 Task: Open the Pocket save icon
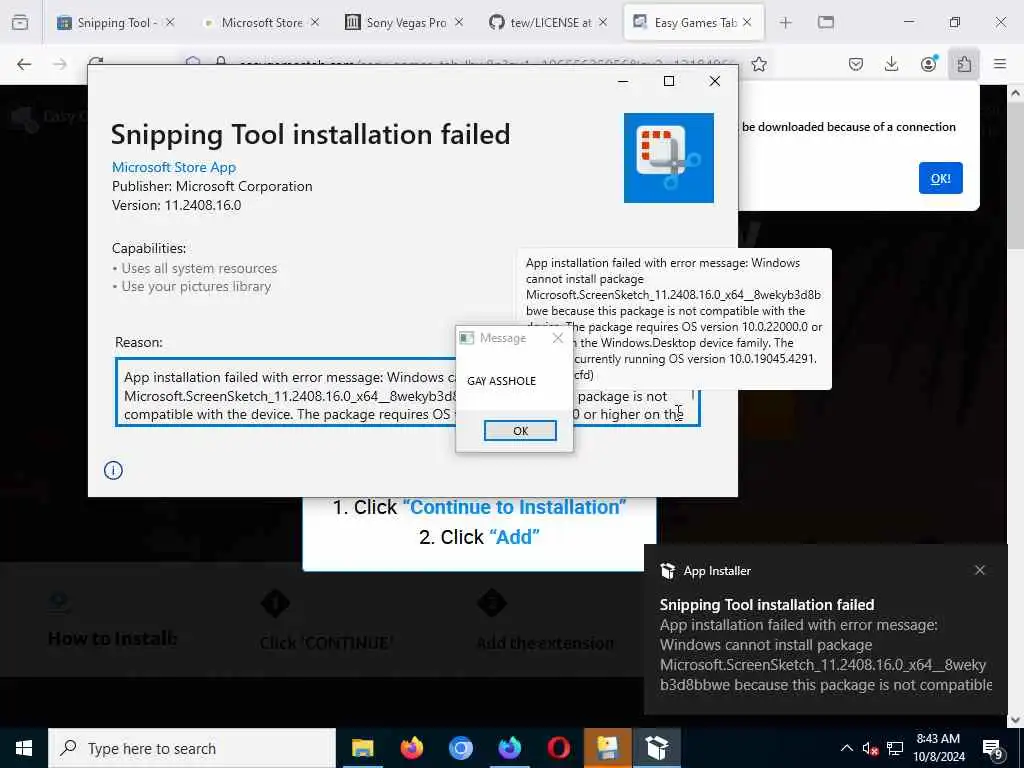coord(856,64)
